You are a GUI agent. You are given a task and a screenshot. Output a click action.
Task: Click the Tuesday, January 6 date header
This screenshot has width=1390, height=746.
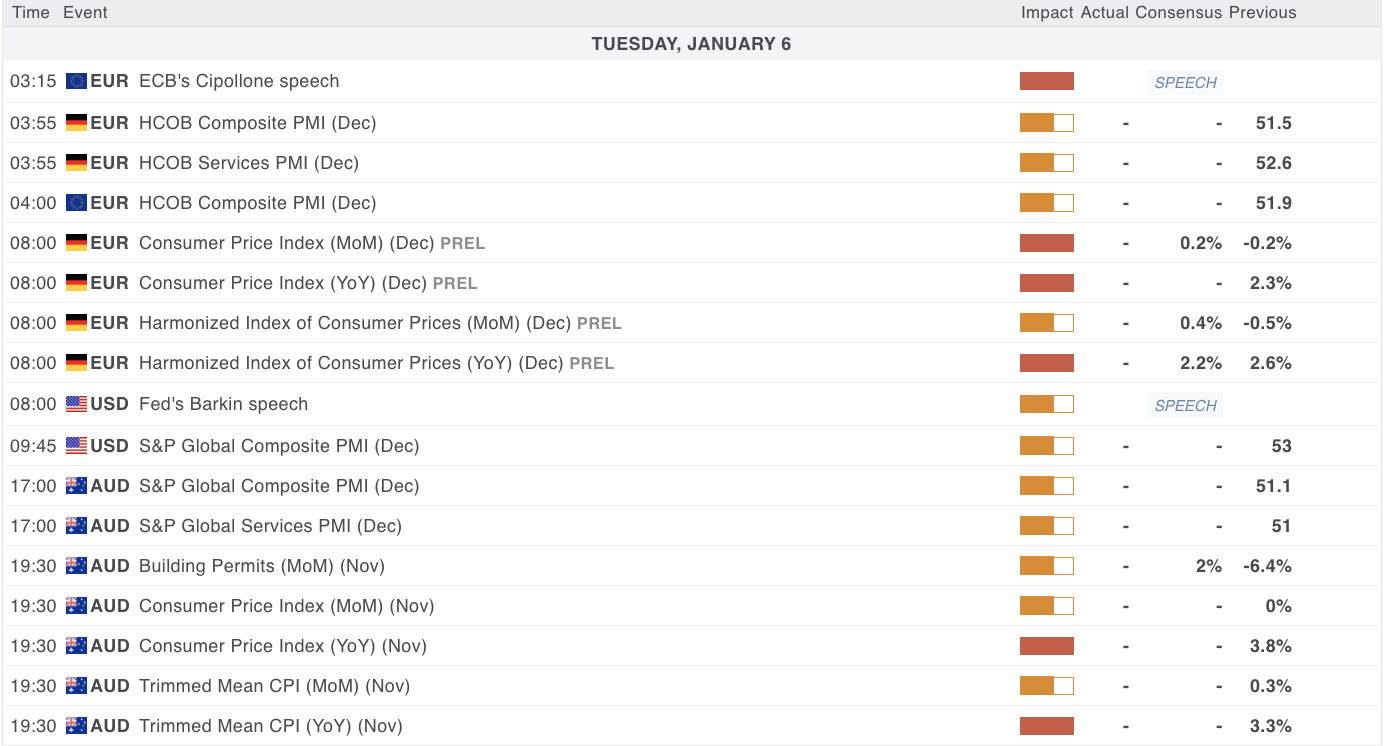tap(691, 44)
